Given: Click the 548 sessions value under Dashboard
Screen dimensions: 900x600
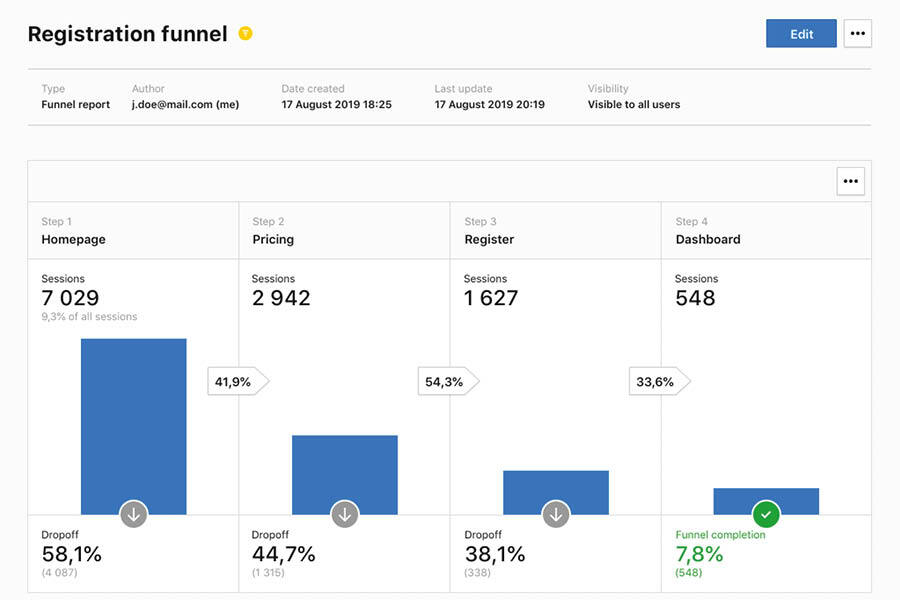Looking at the screenshot, I should pos(695,298).
